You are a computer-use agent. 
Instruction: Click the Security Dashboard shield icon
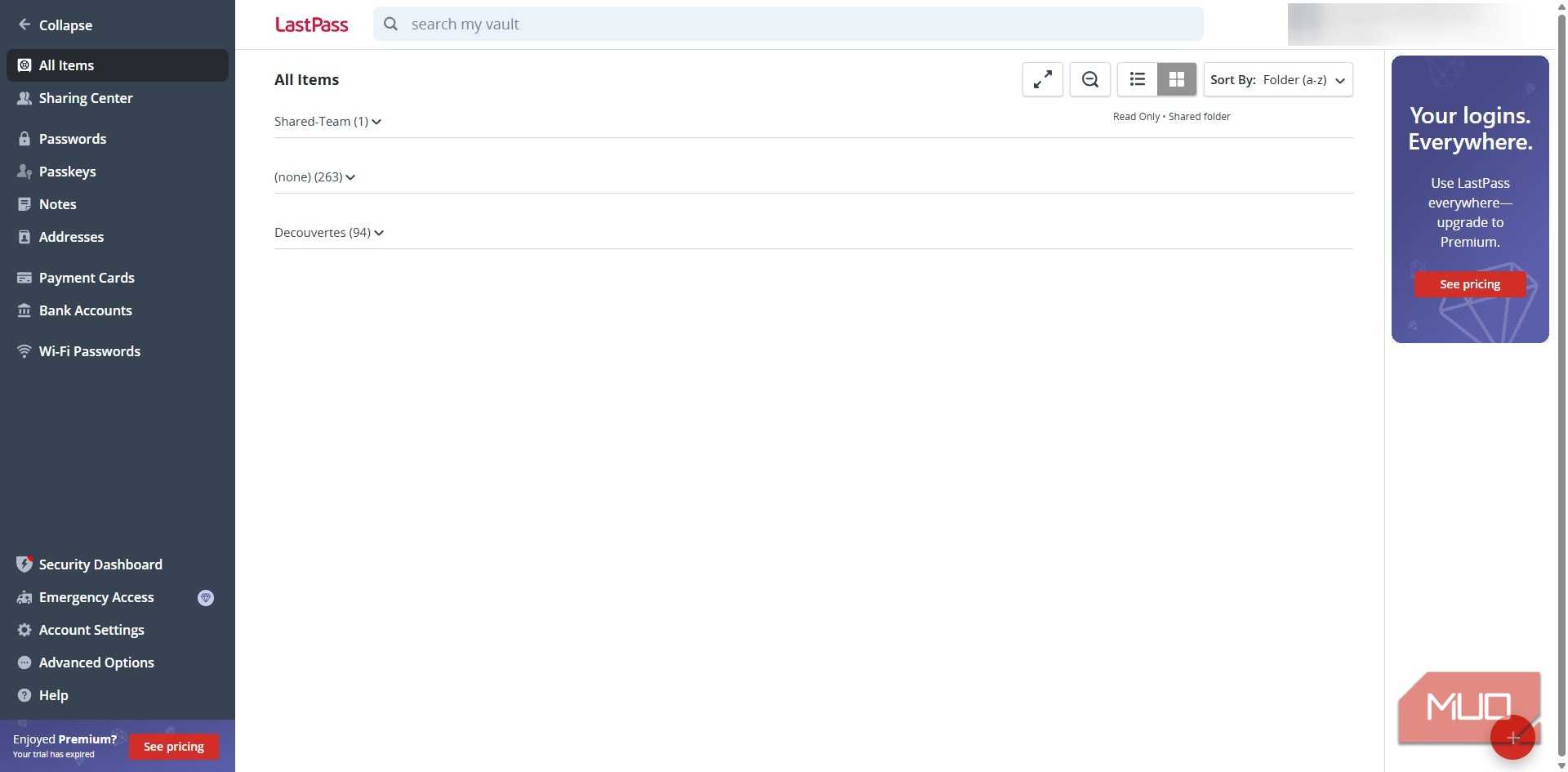[x=24, y=564]
